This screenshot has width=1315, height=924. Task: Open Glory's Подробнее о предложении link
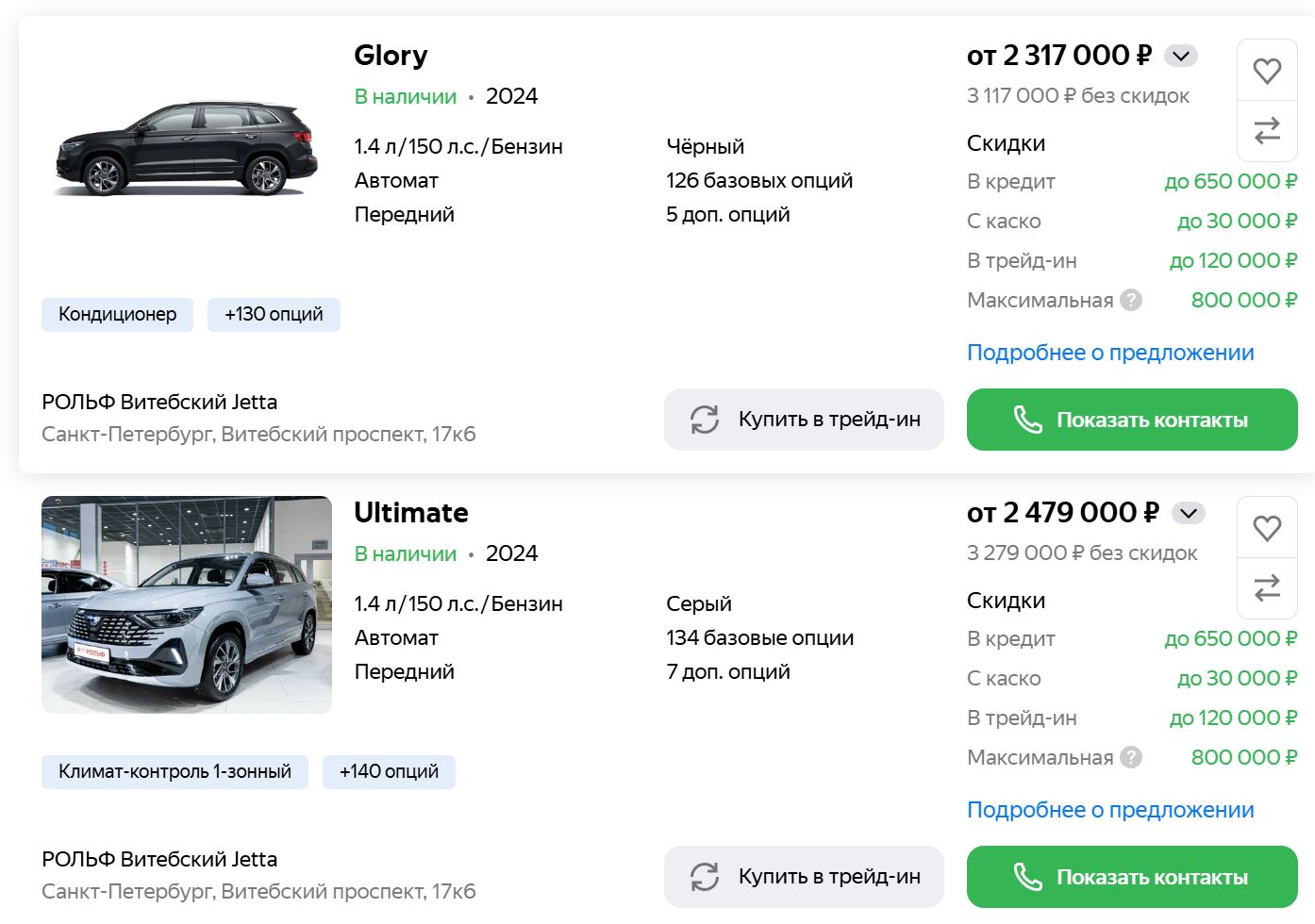pos(1110,353)
